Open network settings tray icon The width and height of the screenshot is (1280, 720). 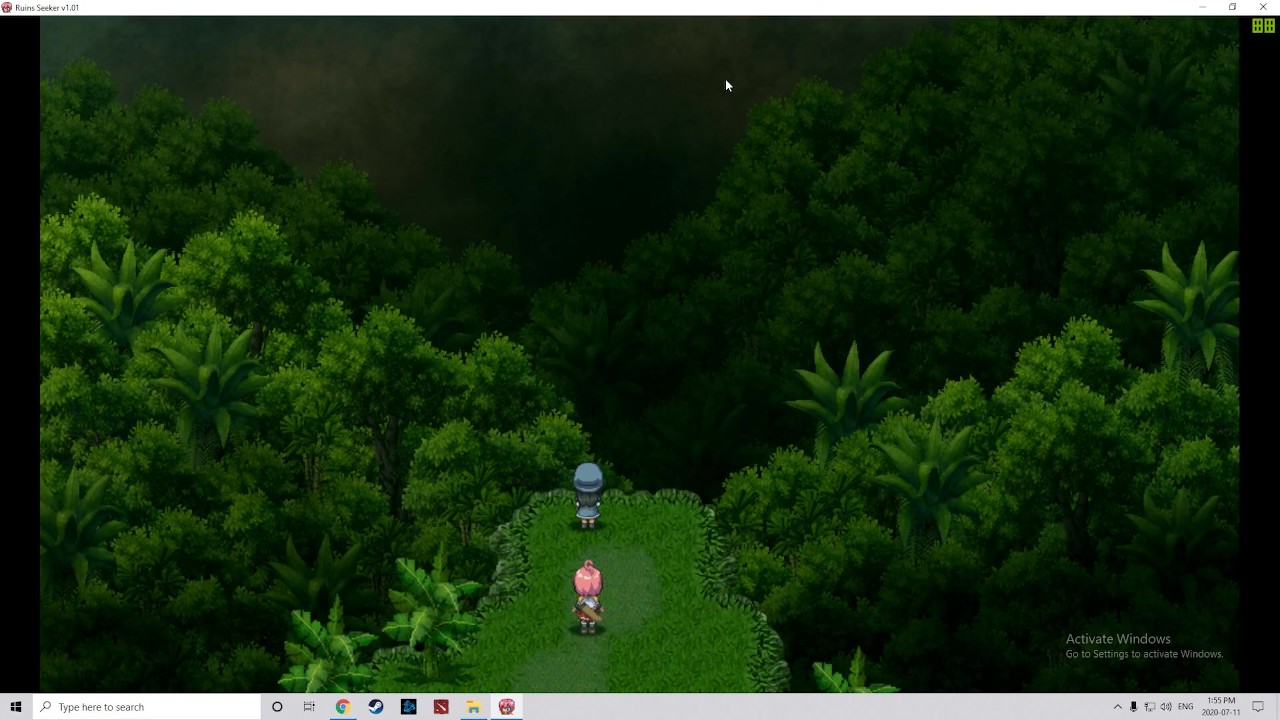(1150, 707)
